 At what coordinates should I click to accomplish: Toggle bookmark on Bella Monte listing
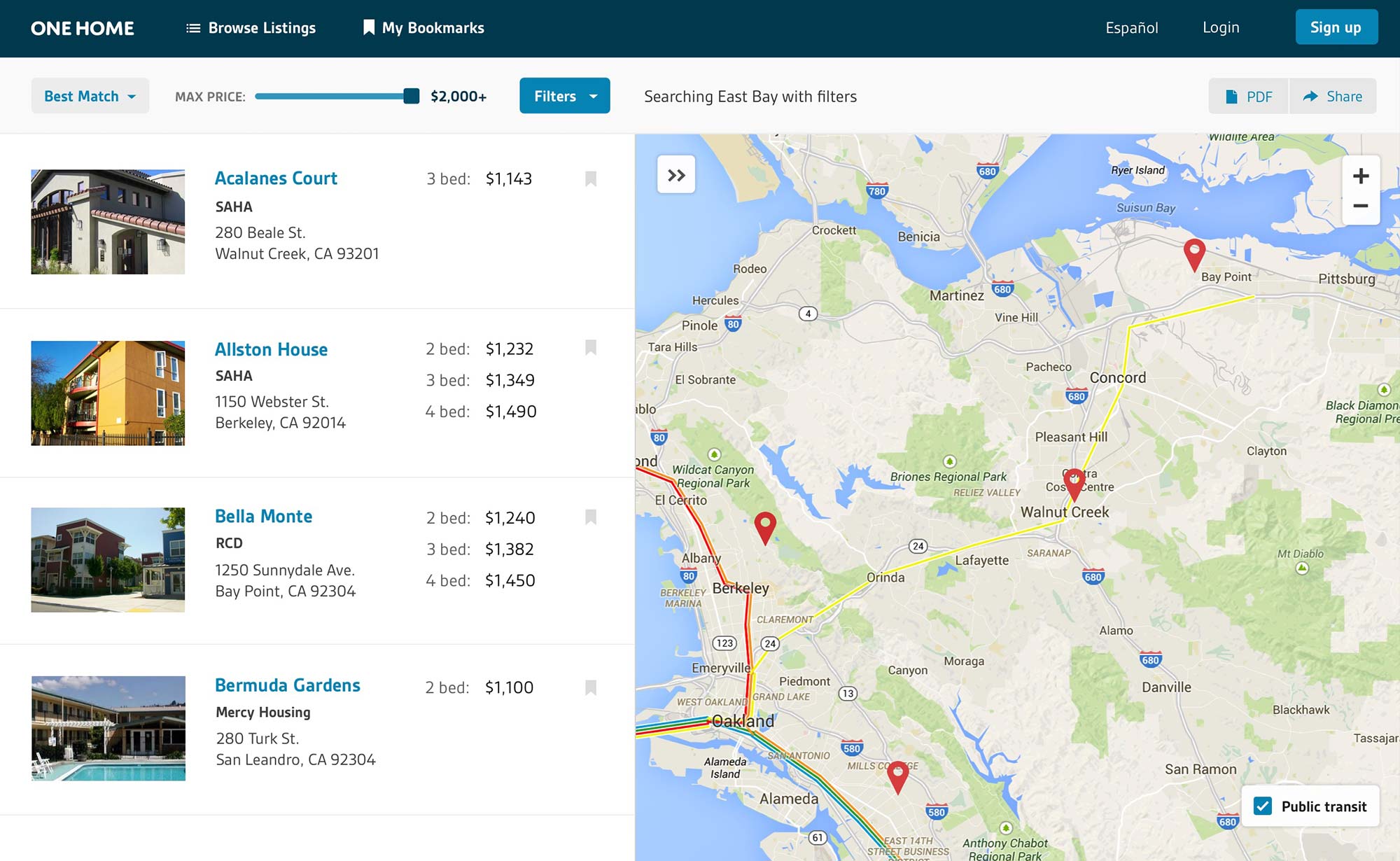tap(590, 517)
